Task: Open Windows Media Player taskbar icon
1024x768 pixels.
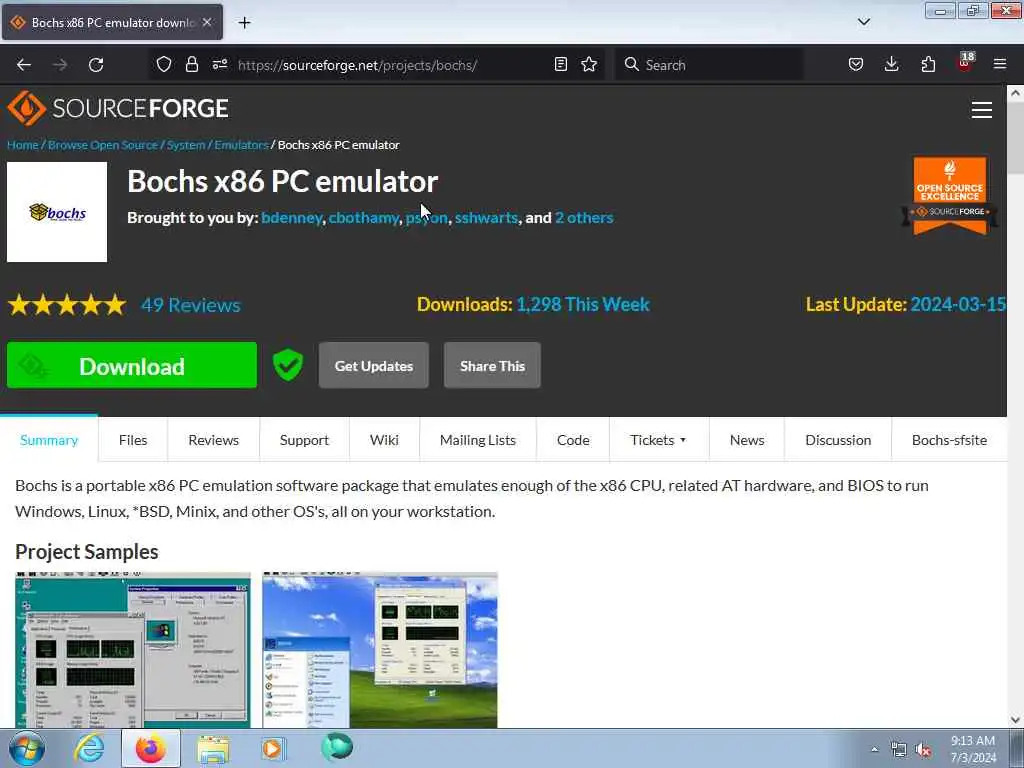Action: pyautogui.click(x=273, y=749)
